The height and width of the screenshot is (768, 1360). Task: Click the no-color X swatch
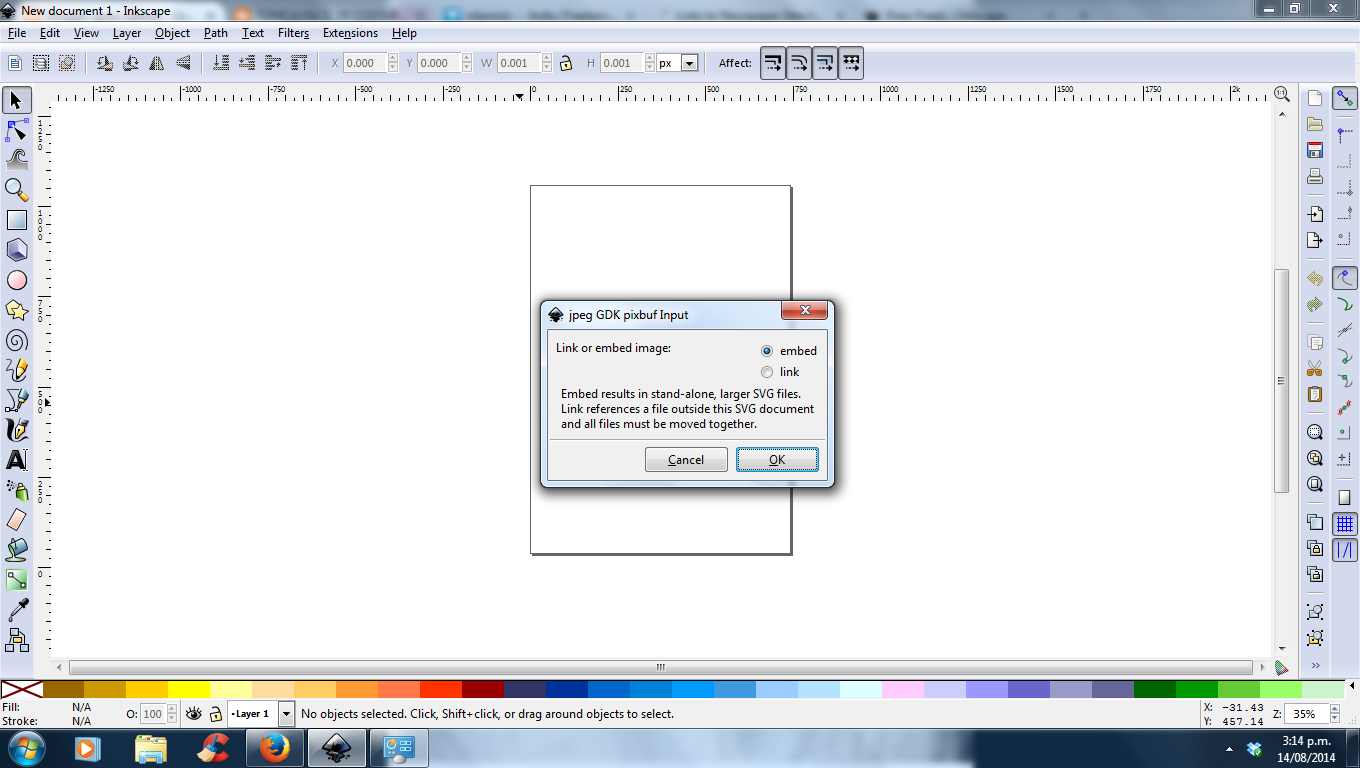21,690
